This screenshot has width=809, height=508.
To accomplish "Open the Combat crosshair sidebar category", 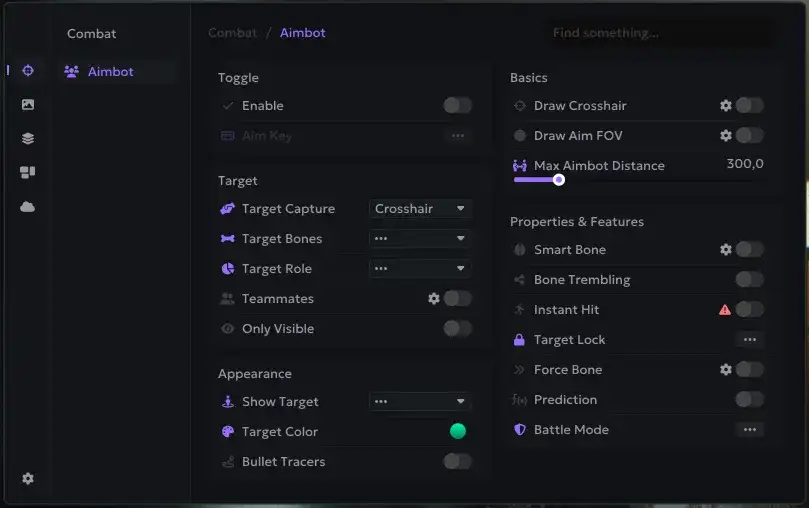I will (x=28, y=70).
